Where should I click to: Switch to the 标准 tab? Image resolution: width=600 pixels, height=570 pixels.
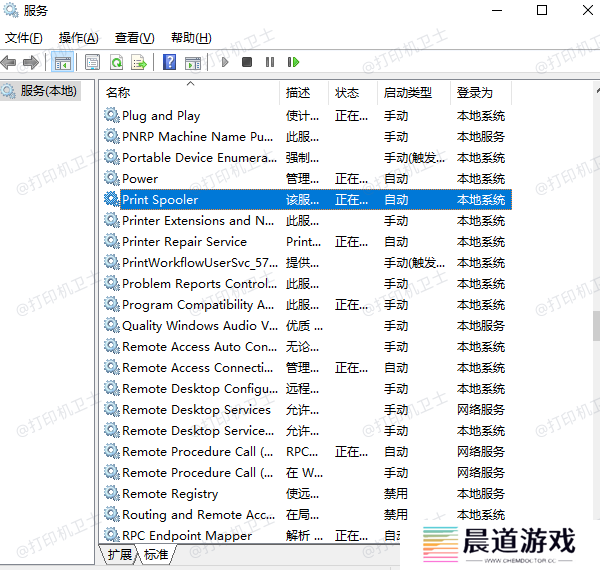(156, 554)
